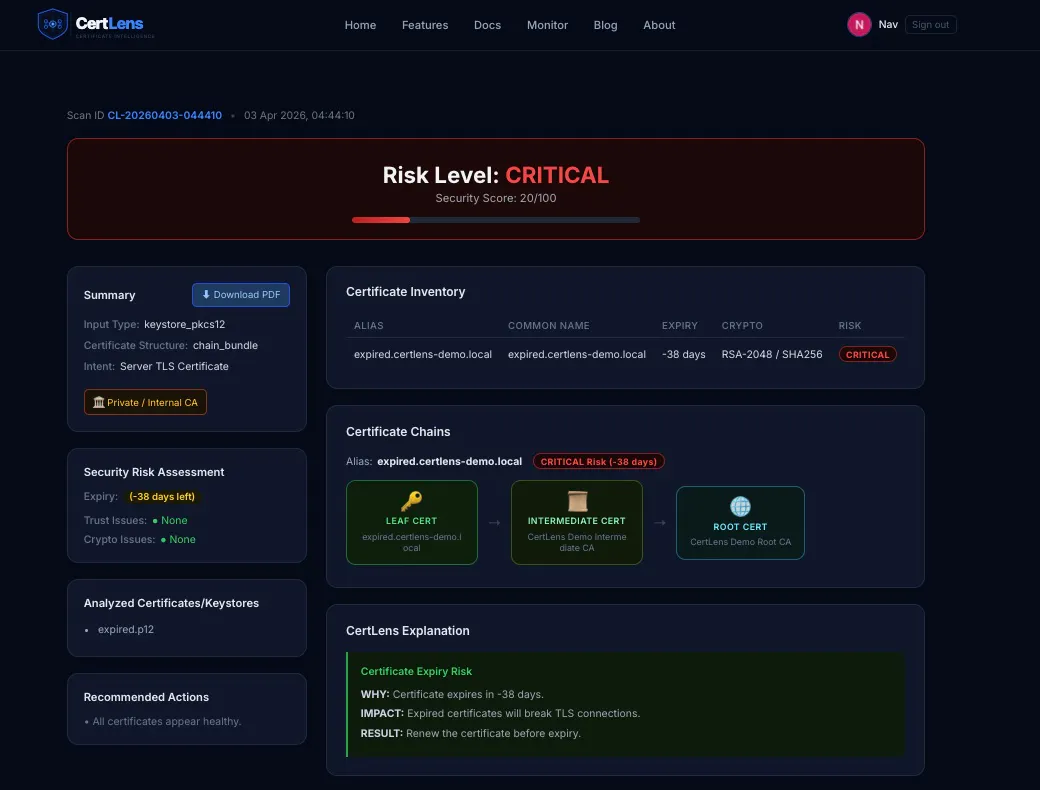Click the Download PDF button
Viewport: 1040px width, 790px height.
(241, 295)
